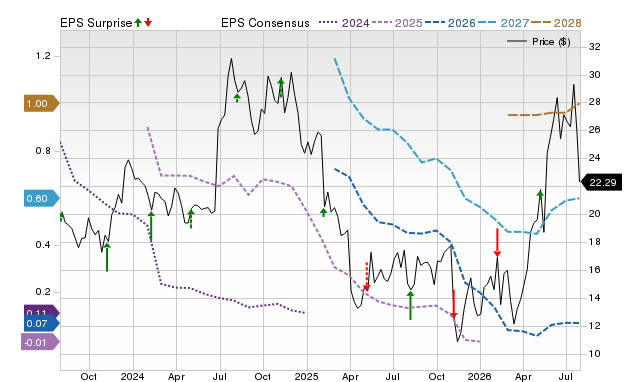Click the 0.2 tick on EPS axis
The image size is (640, 382).
click(43, 292)
